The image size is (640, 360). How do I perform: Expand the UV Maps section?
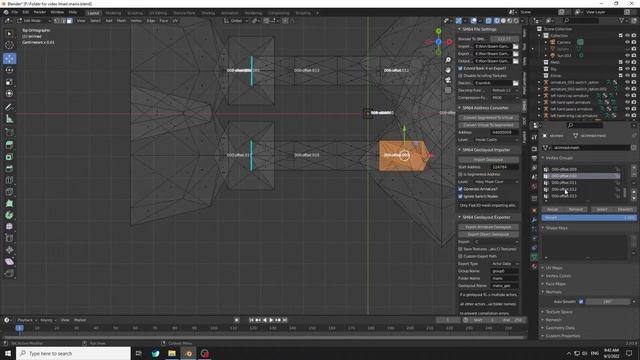(x=553, y=268)
